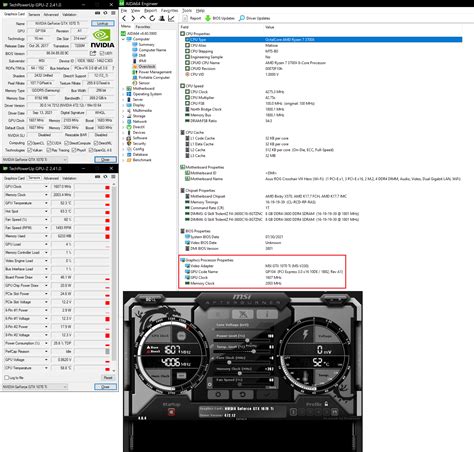Click Core Clock slider in Afterburner
474x452 pixels.
[242, 362]
